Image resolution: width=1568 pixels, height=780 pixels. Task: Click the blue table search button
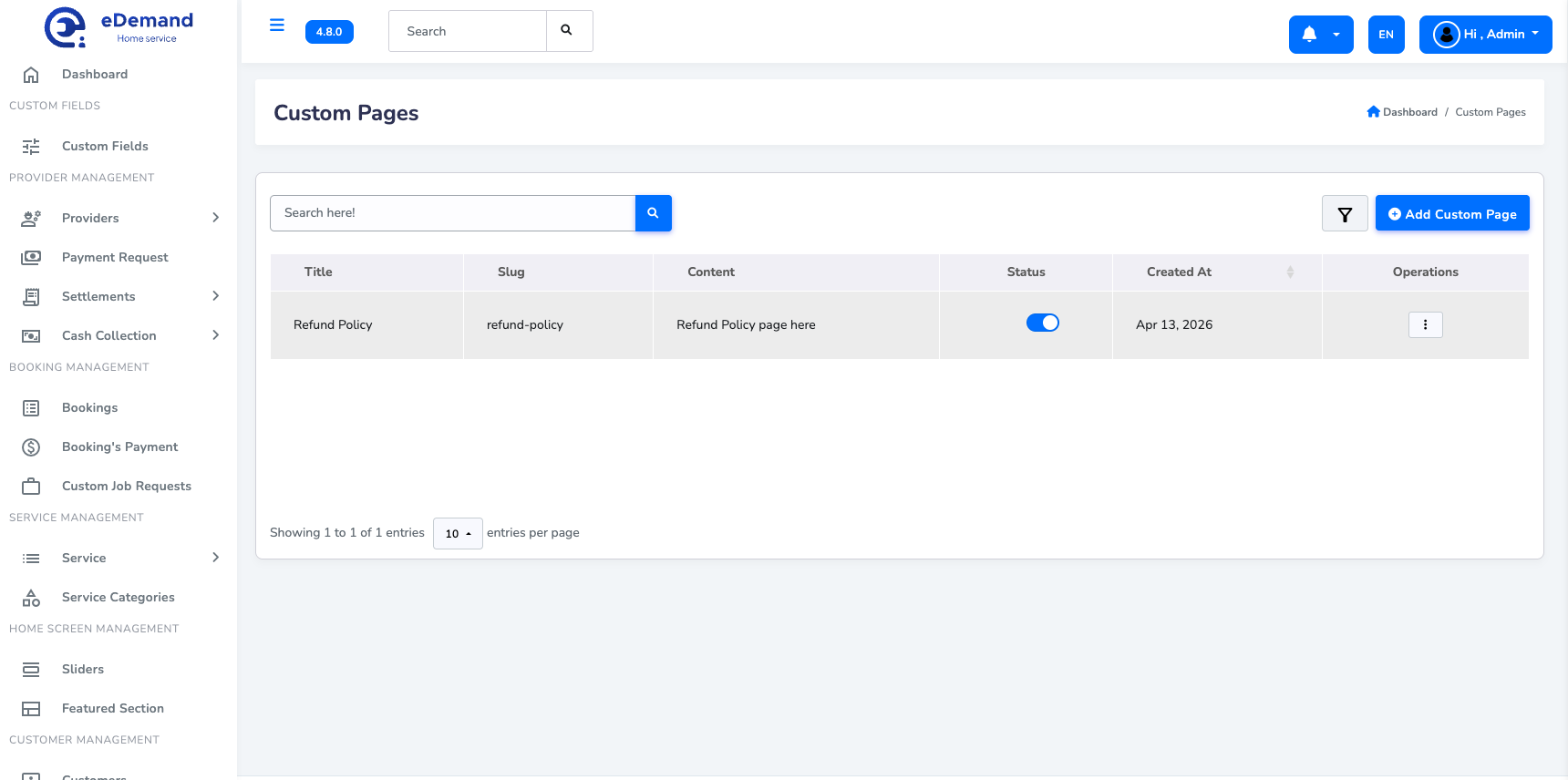click(x=653, y=213)
